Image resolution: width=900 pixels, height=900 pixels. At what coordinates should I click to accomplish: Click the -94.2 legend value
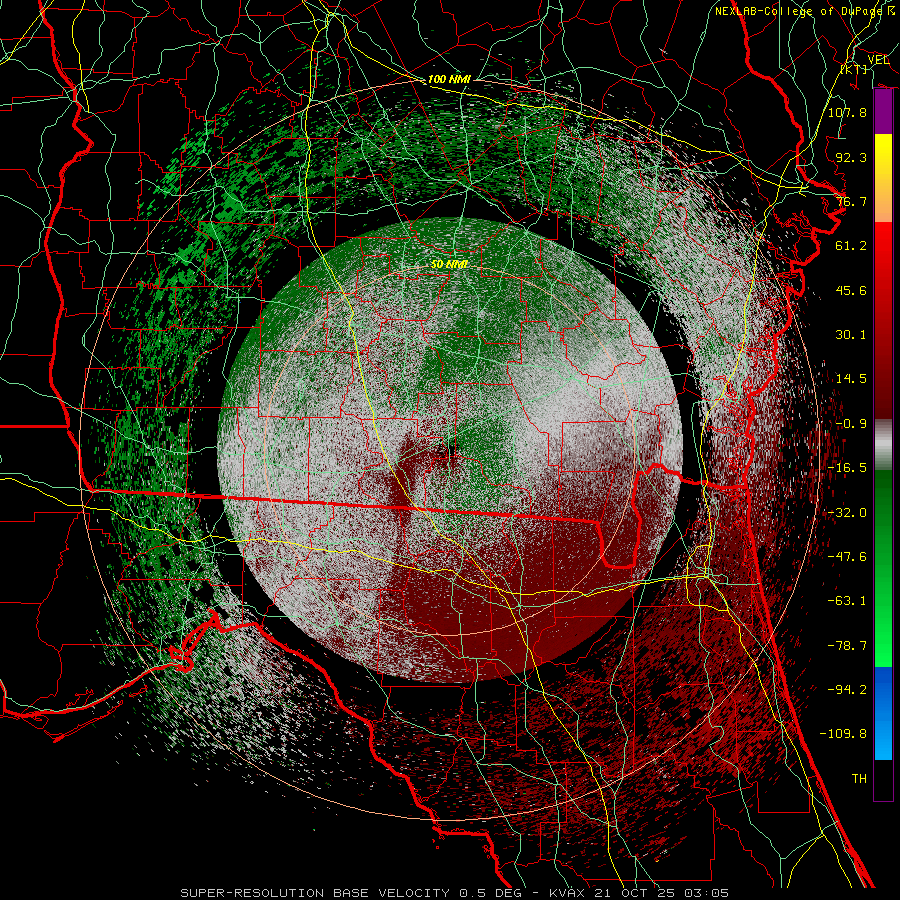[x=847, y=690]
